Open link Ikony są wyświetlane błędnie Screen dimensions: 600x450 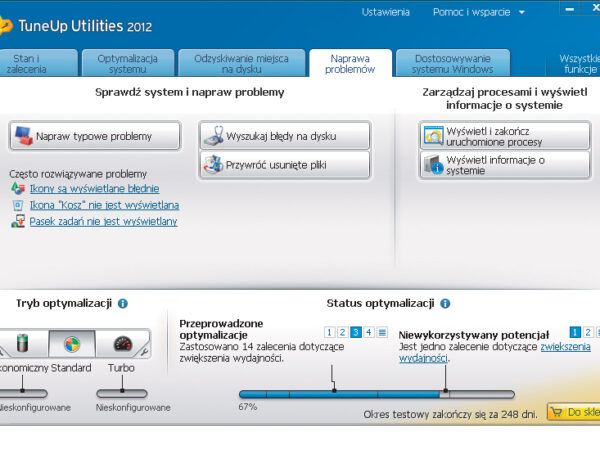tap(94, 188)
